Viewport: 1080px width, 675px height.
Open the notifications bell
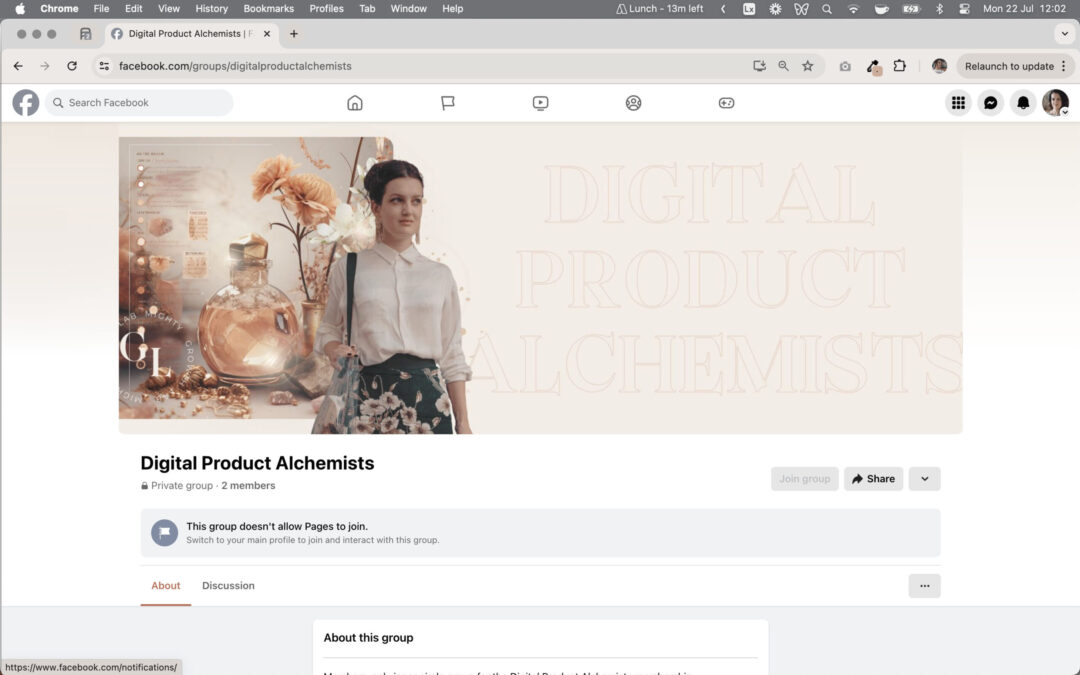1023,103
